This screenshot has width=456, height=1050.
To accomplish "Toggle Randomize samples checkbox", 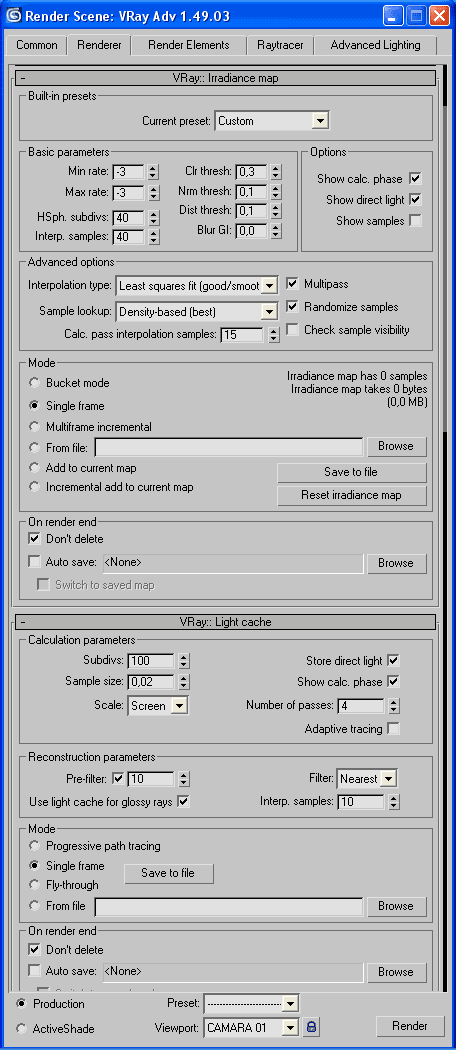I will click(x=292, y=307).
